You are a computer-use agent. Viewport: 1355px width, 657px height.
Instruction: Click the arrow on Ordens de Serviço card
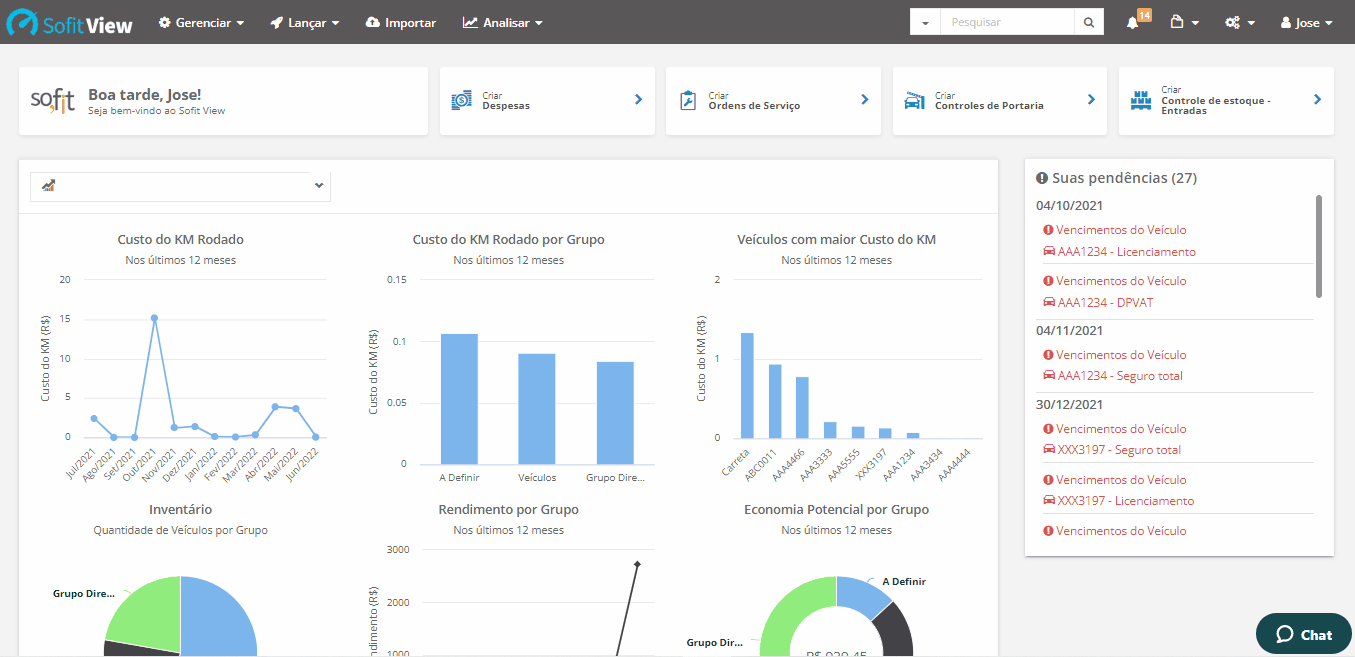(865, 99)
